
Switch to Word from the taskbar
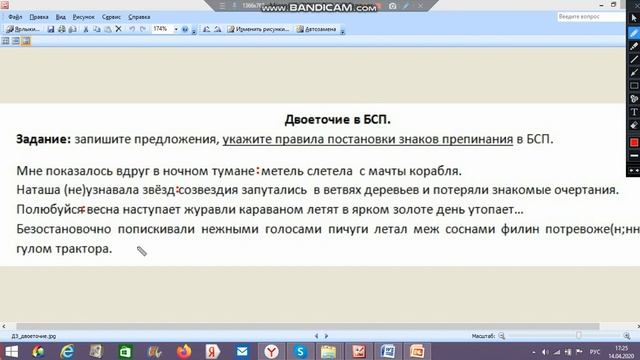coord(387,351)
